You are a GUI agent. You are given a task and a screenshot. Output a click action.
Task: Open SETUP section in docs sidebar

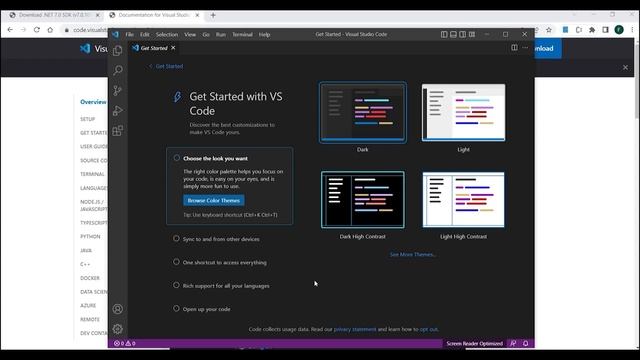coord(87,119)
